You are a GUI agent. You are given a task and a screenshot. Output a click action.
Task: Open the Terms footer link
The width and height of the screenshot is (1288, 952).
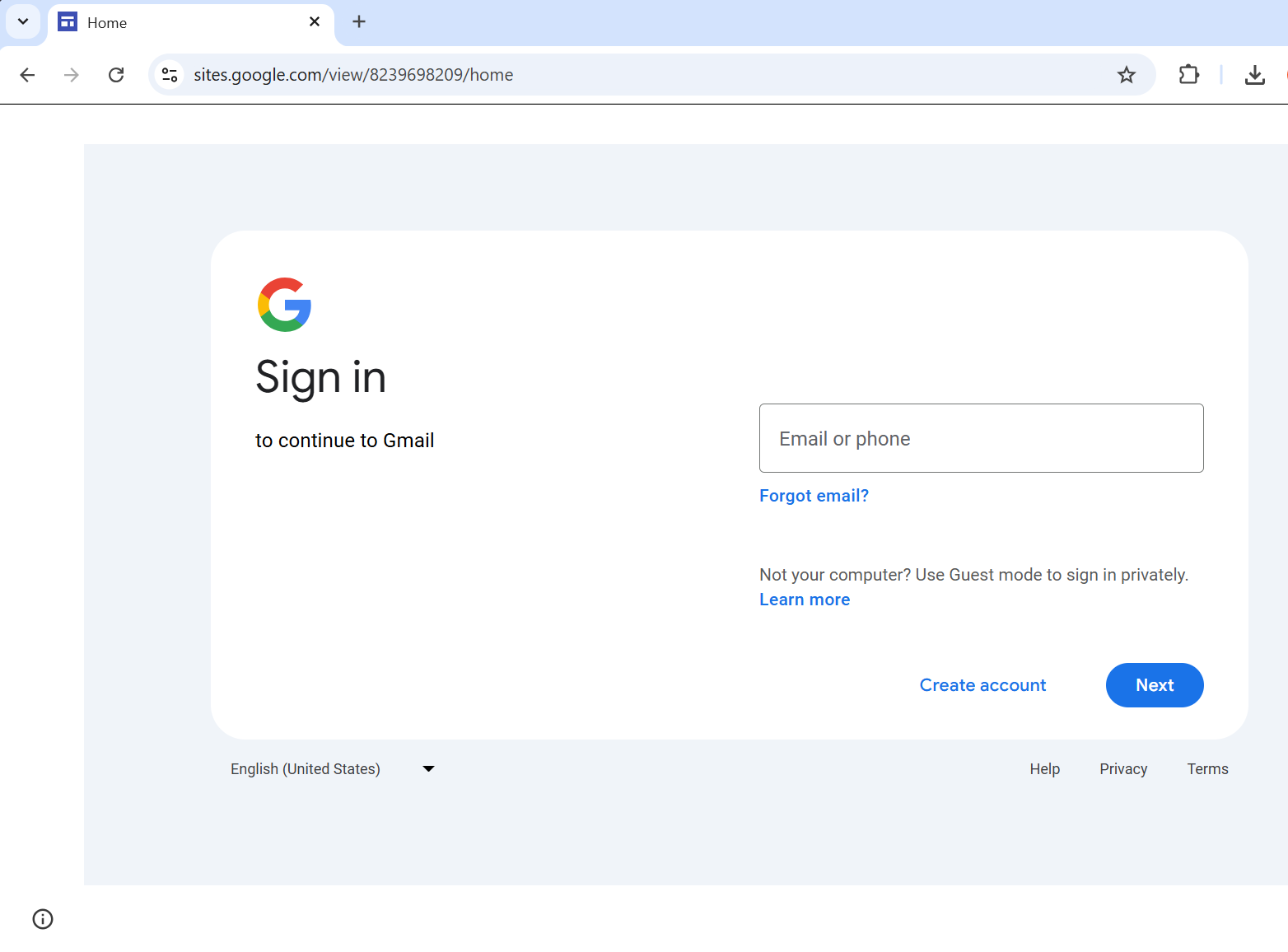[x=1207, y=769]
